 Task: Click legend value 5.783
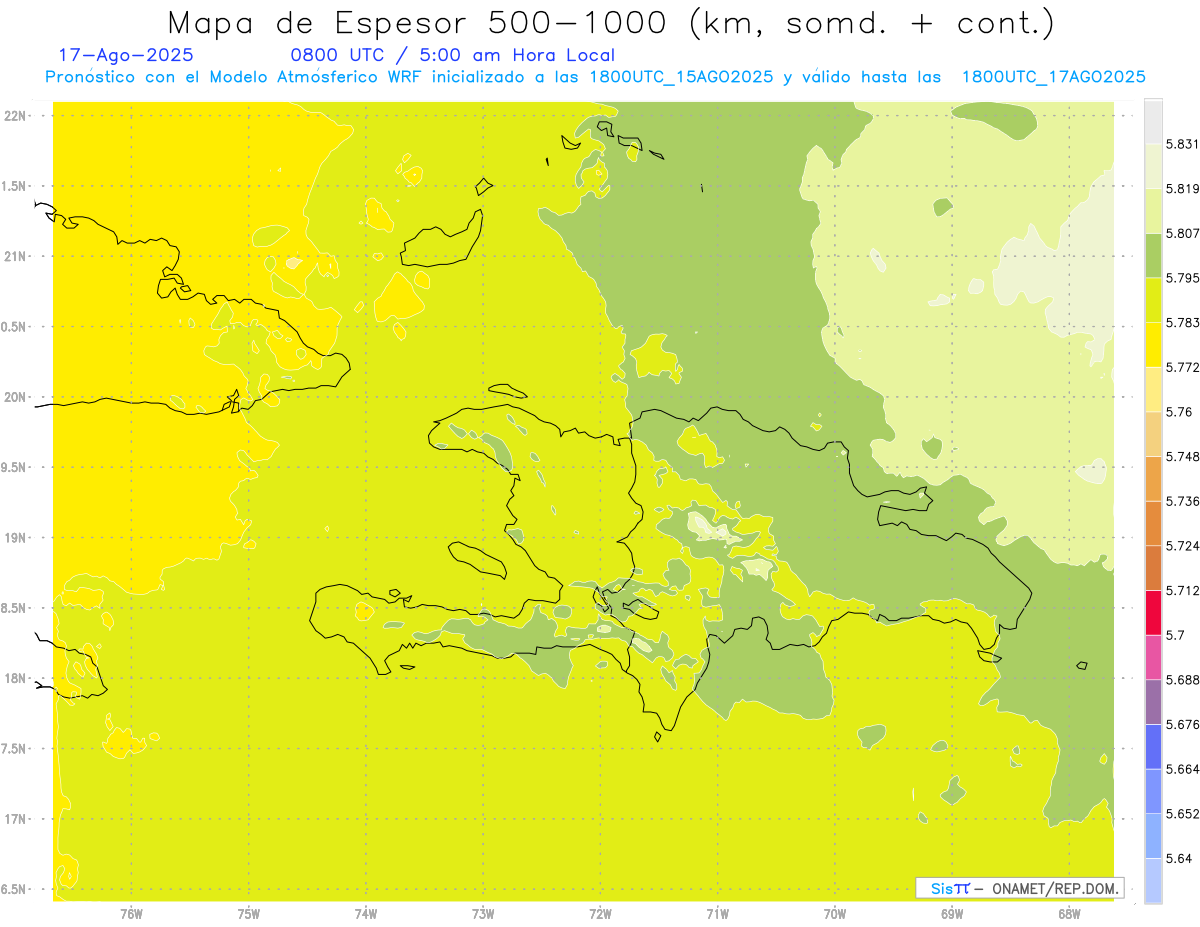point(1182,323)
